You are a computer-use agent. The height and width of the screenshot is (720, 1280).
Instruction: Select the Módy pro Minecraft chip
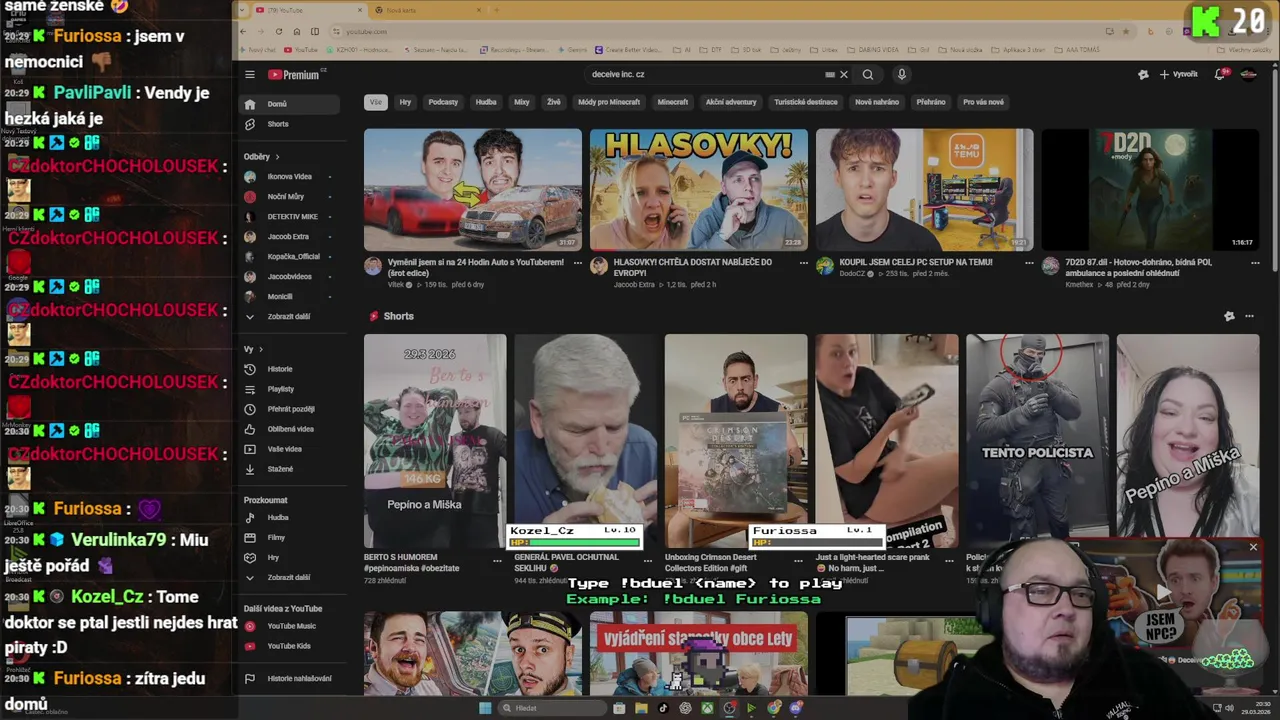pos(609,102)
